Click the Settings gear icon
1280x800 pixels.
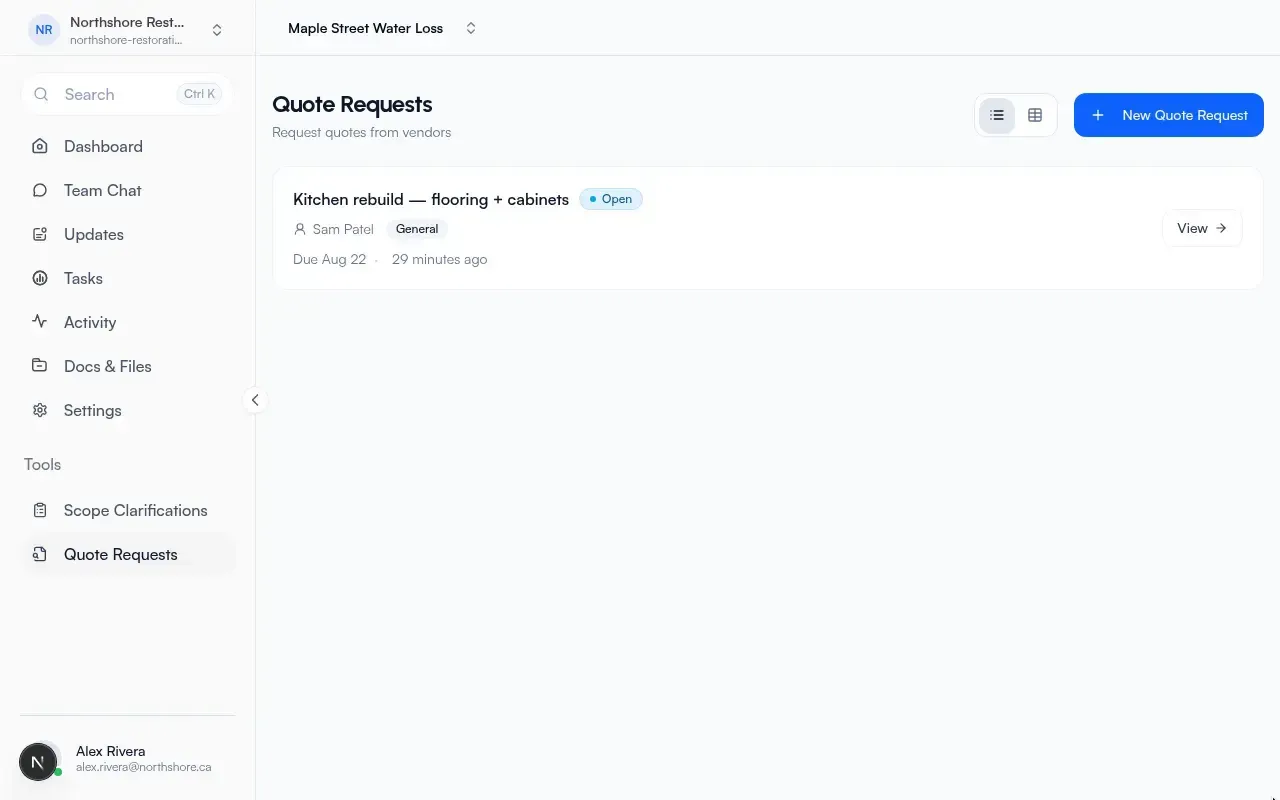[x=40, y=410]
